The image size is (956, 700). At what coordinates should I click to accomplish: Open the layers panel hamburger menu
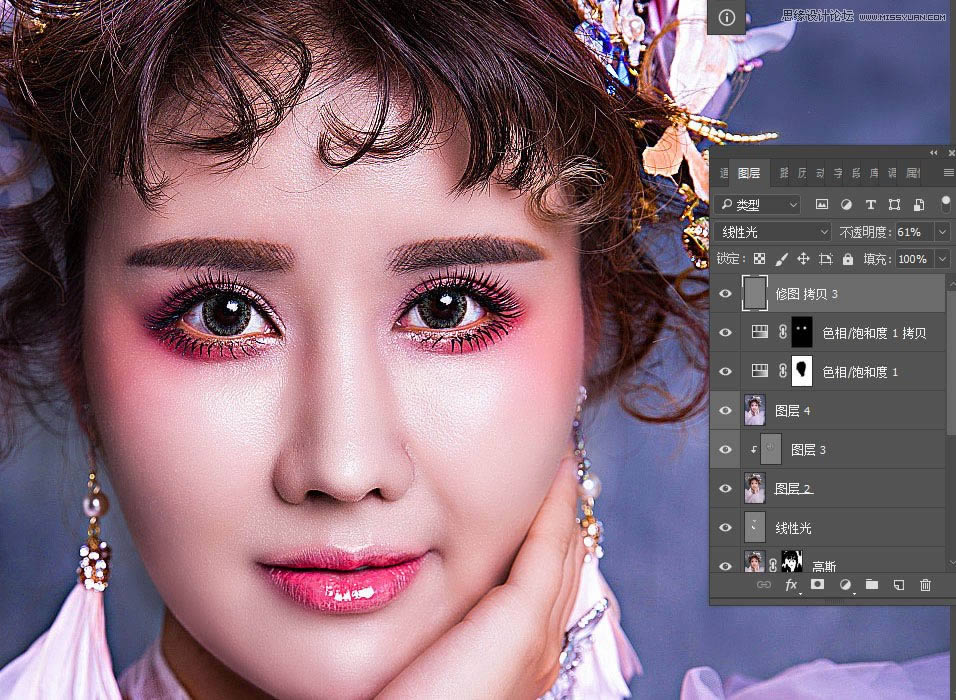(x=949, y=173)
